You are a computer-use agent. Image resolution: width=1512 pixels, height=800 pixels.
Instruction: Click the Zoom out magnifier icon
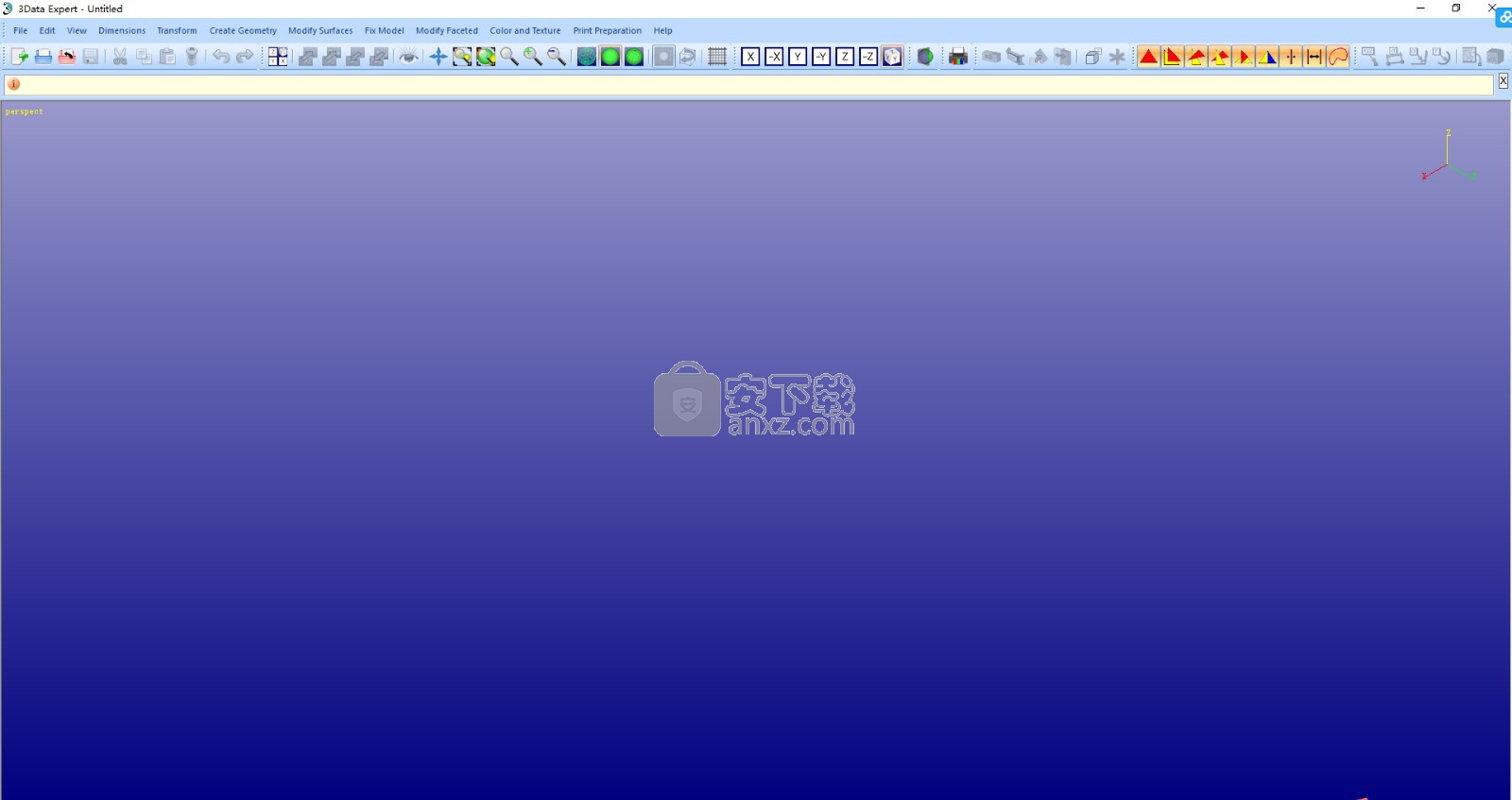[x=557, y=57]
